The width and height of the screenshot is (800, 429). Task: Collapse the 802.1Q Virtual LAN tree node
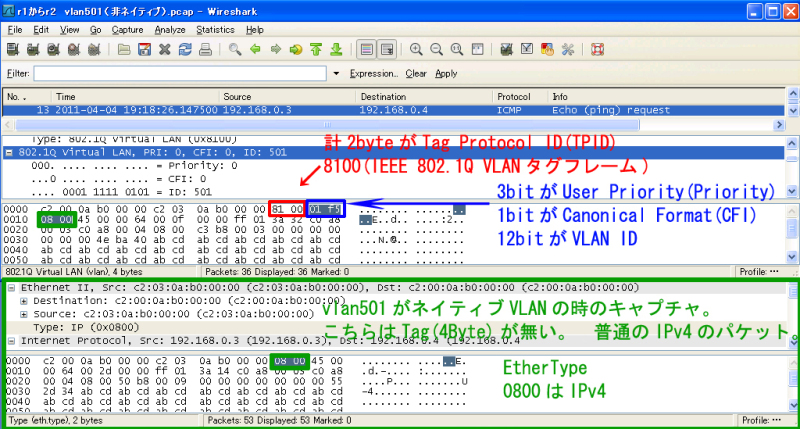[x=10, y=153]
